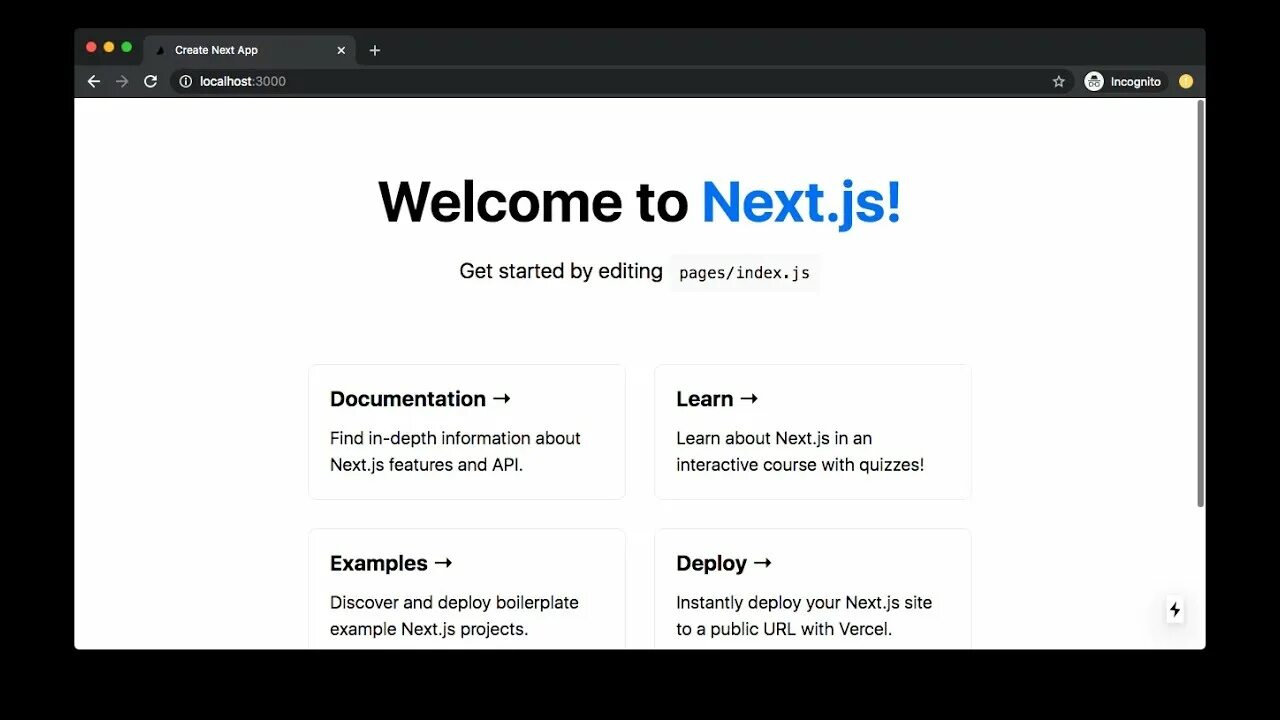
Task: Open the Incognito profile indicator
Action: pyautogui.click(x=1124, y=82)
